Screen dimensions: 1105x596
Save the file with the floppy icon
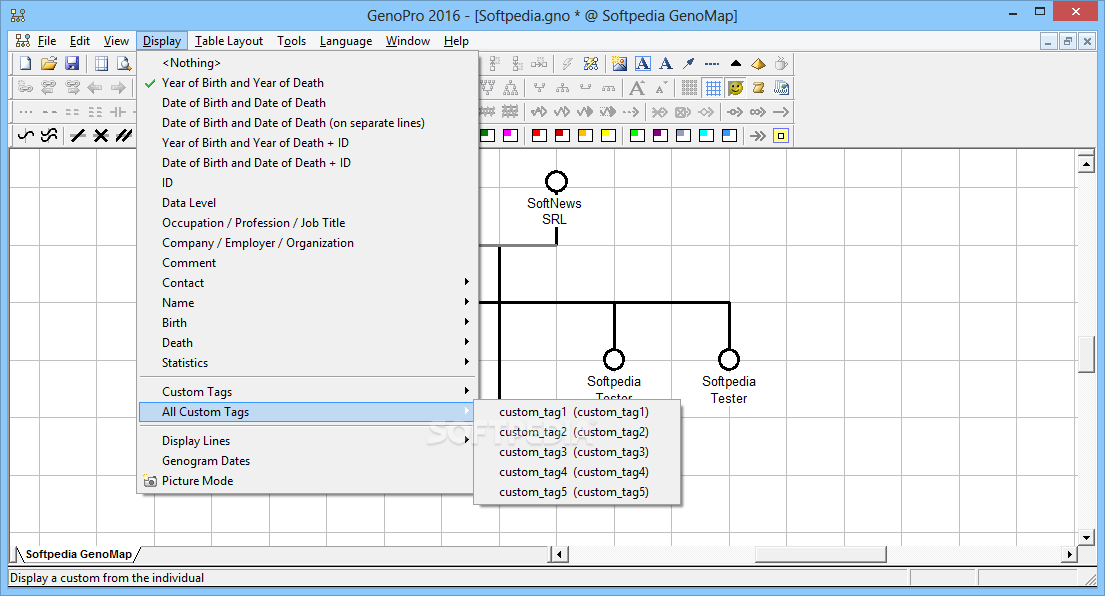(x=72, y=63)
